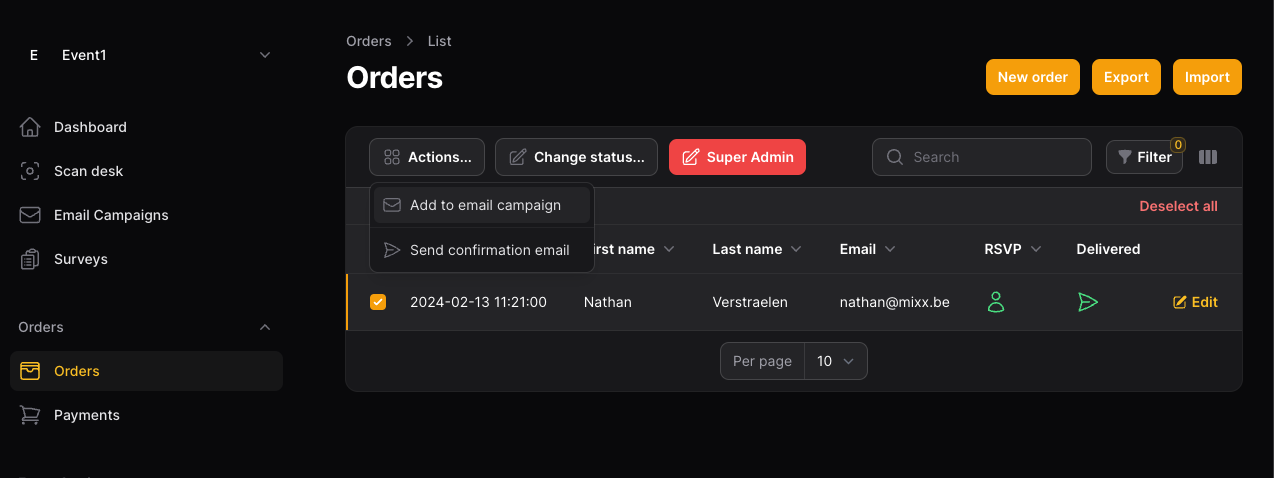Choose Add to email campaign
The image size is (1274, 478).
pos(484,205)
